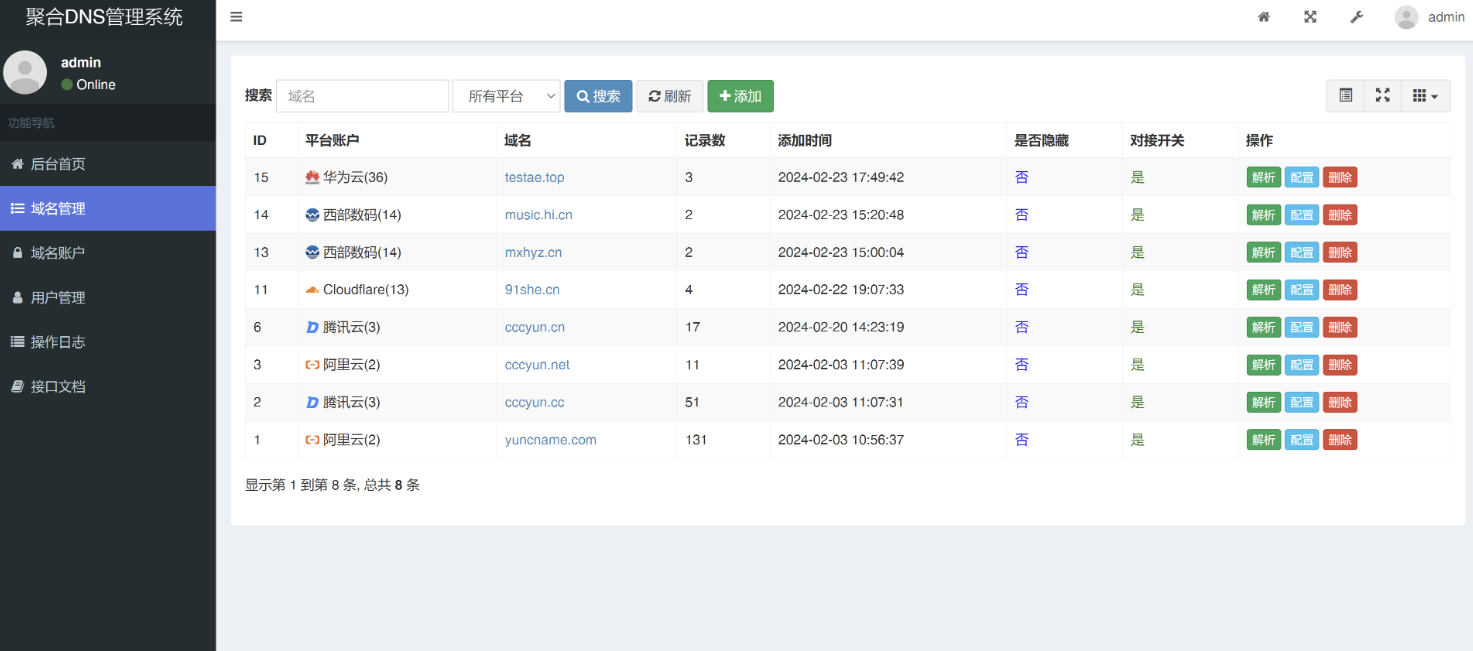Click the green 添加 button
Screen dimensions: 1473x651
coord(740,96)
